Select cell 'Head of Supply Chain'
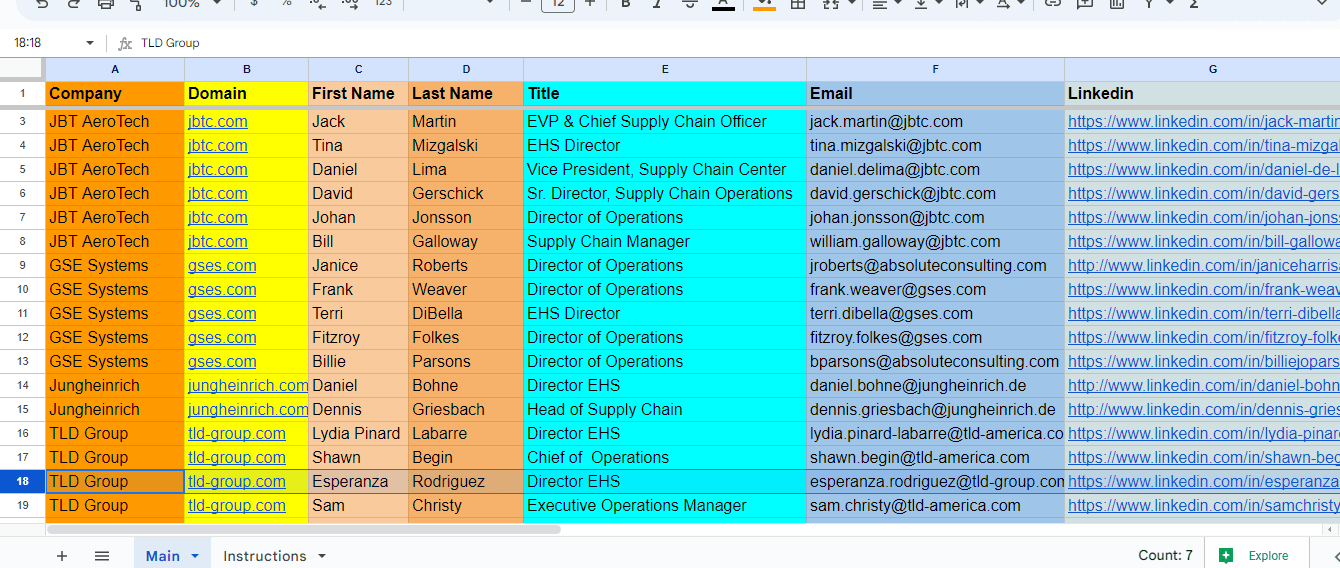The height and width of the screenshot is (568, 1340). click(x=665, y=409)
